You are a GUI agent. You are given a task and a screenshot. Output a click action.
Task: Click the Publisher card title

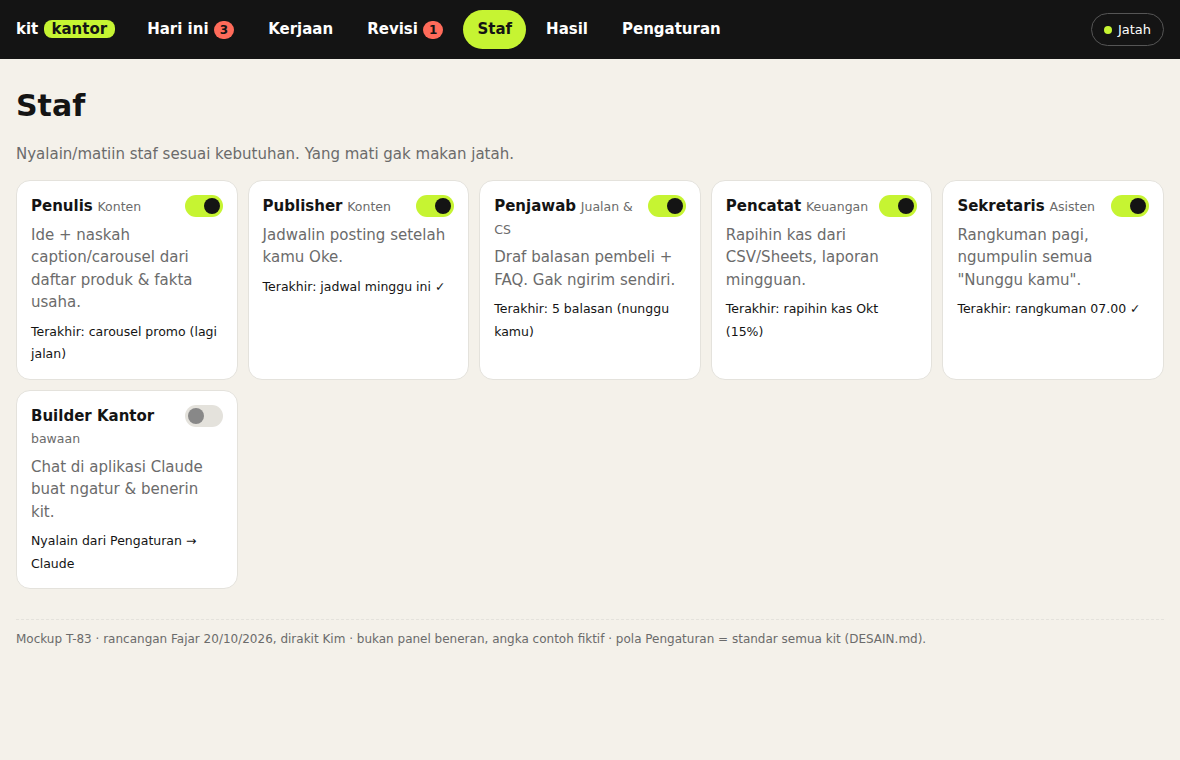[303, 205]
